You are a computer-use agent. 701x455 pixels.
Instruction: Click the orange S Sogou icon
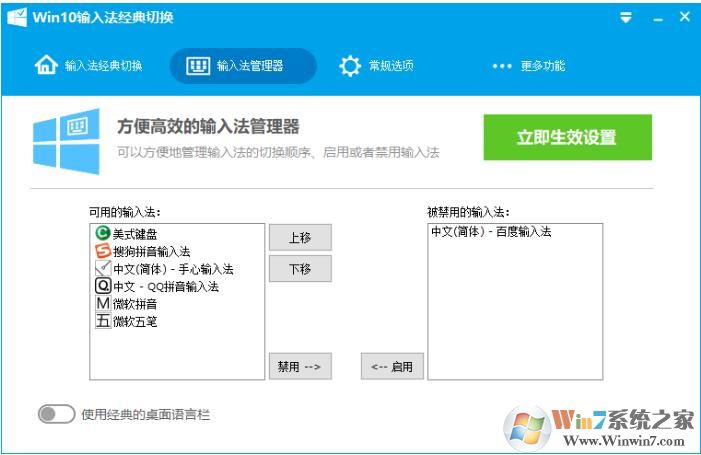pos(103,250)
